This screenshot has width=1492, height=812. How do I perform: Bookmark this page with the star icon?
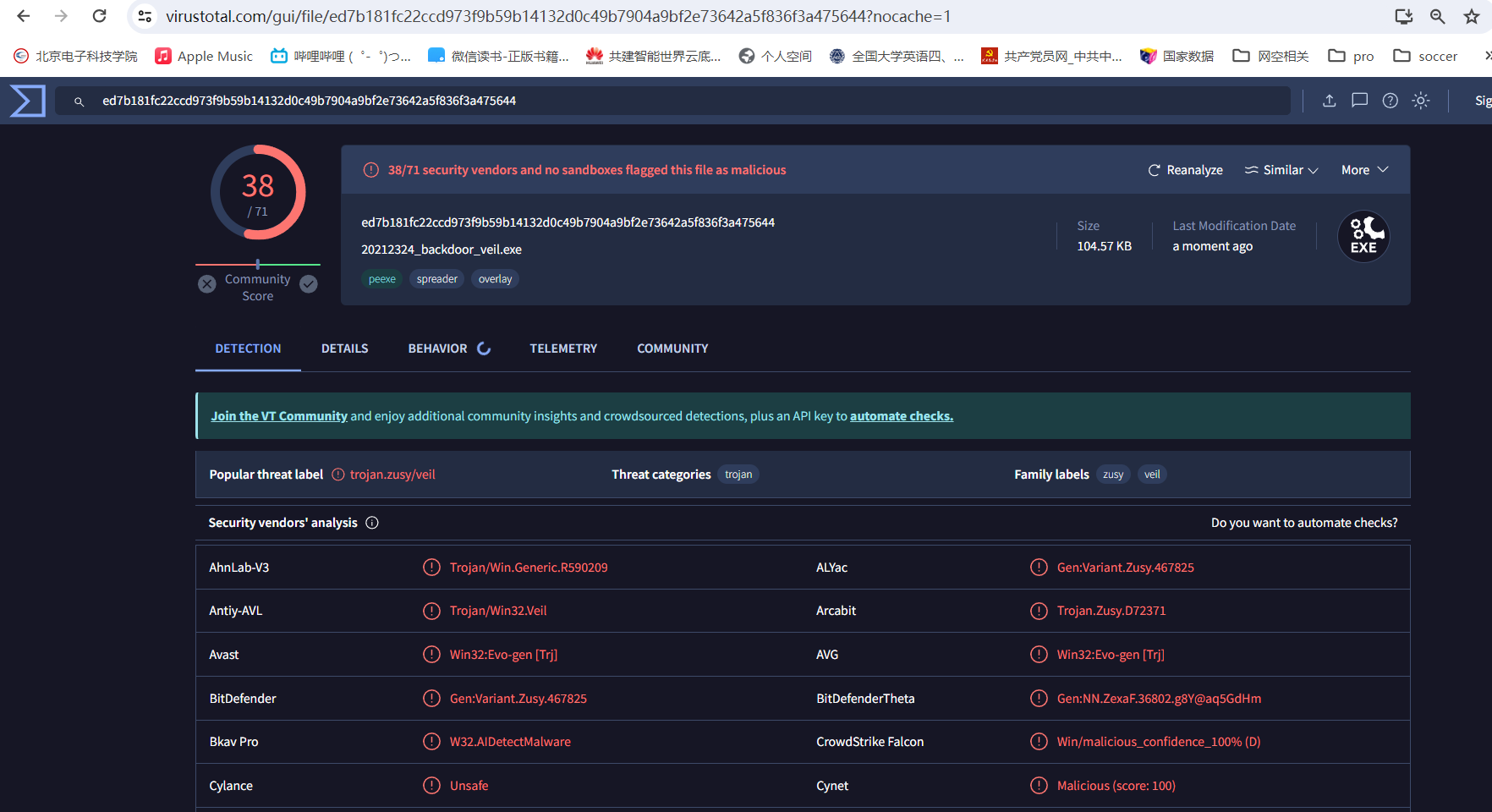tap(1472, 16)
